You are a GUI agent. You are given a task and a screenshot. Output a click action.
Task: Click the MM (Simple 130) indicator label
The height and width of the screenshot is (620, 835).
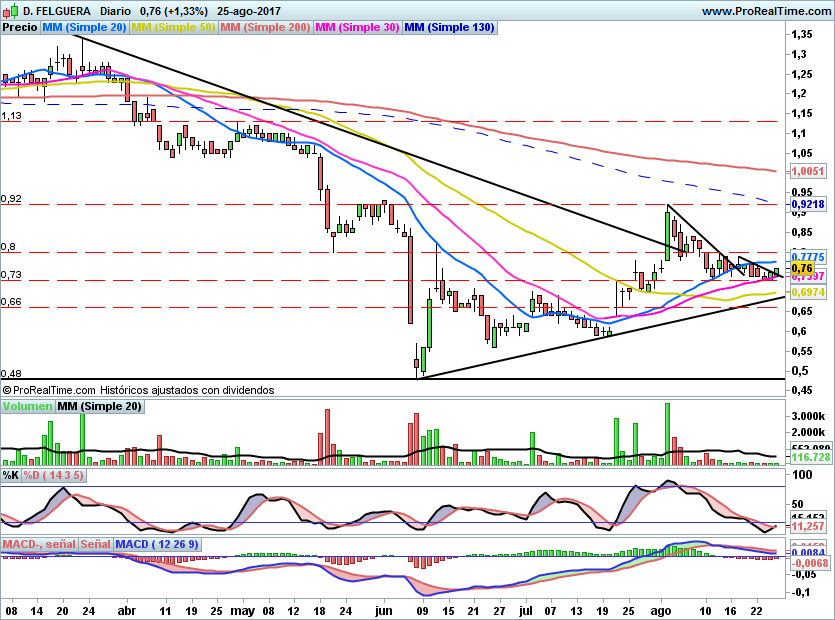click(x=449, y=28)
